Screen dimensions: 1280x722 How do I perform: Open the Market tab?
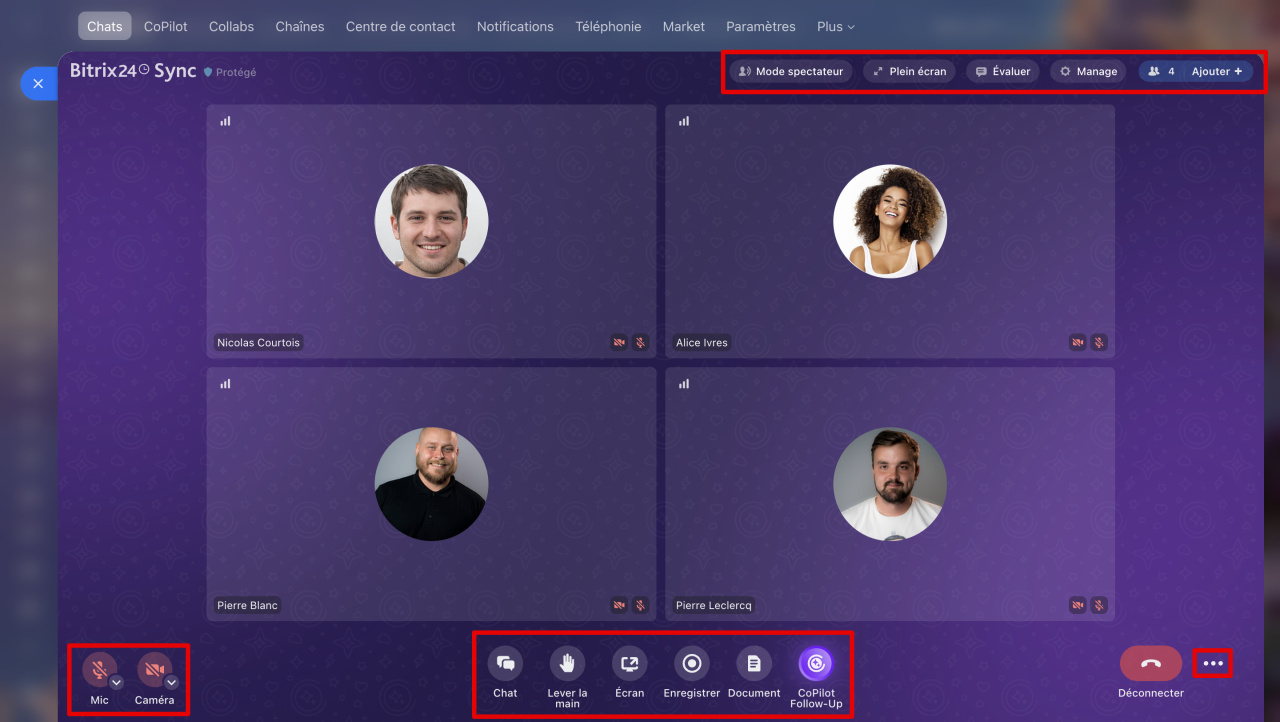(684, 26)
